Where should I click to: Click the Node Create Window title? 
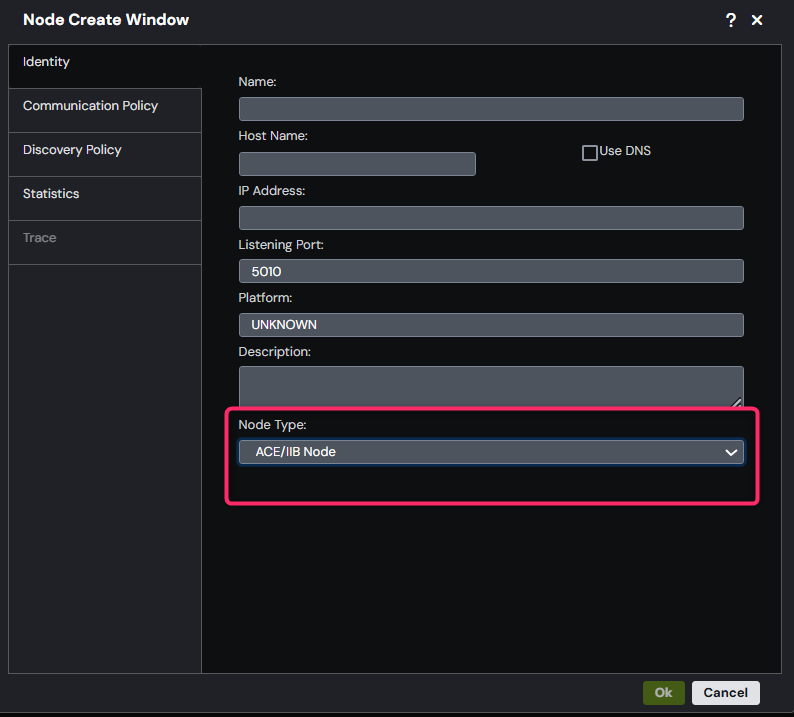(106, 20)
